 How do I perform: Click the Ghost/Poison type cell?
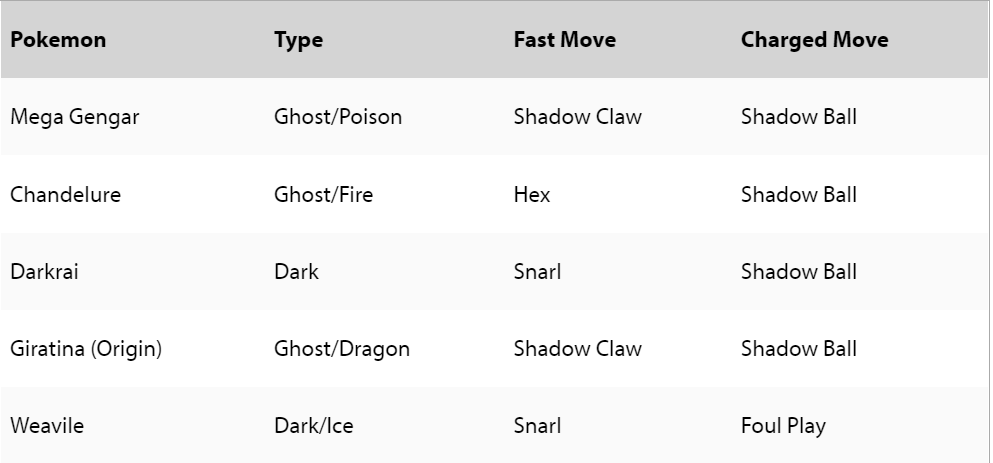coord(338,117)
